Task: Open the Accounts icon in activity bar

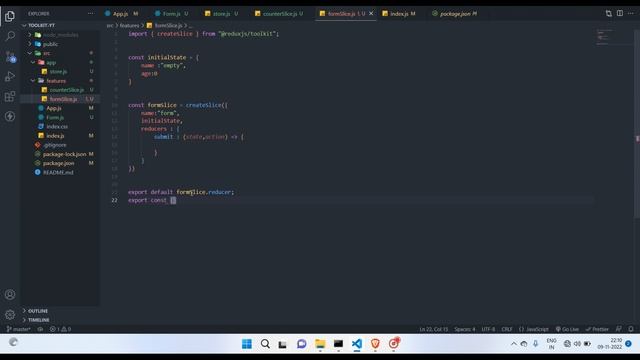Action: tap(10, 294)
